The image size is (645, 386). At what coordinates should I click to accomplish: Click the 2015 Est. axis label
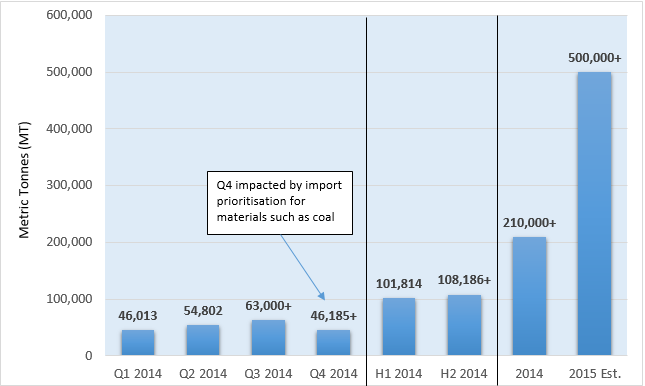coord(595,374)
